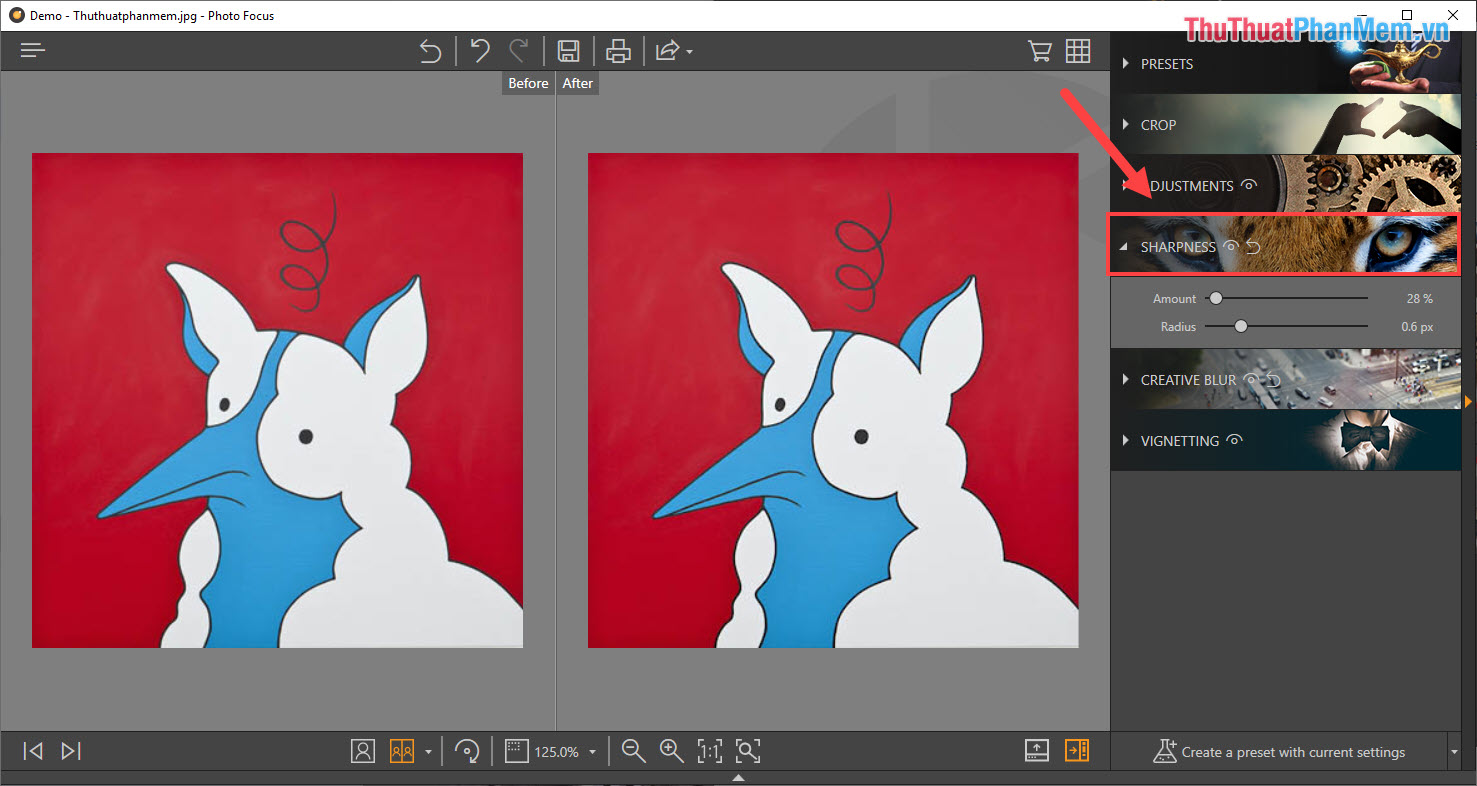The height and width of the screenshot is (786, 1477).
Task: Open the print function
Action: pyautogui.click(x=618, y=51)
